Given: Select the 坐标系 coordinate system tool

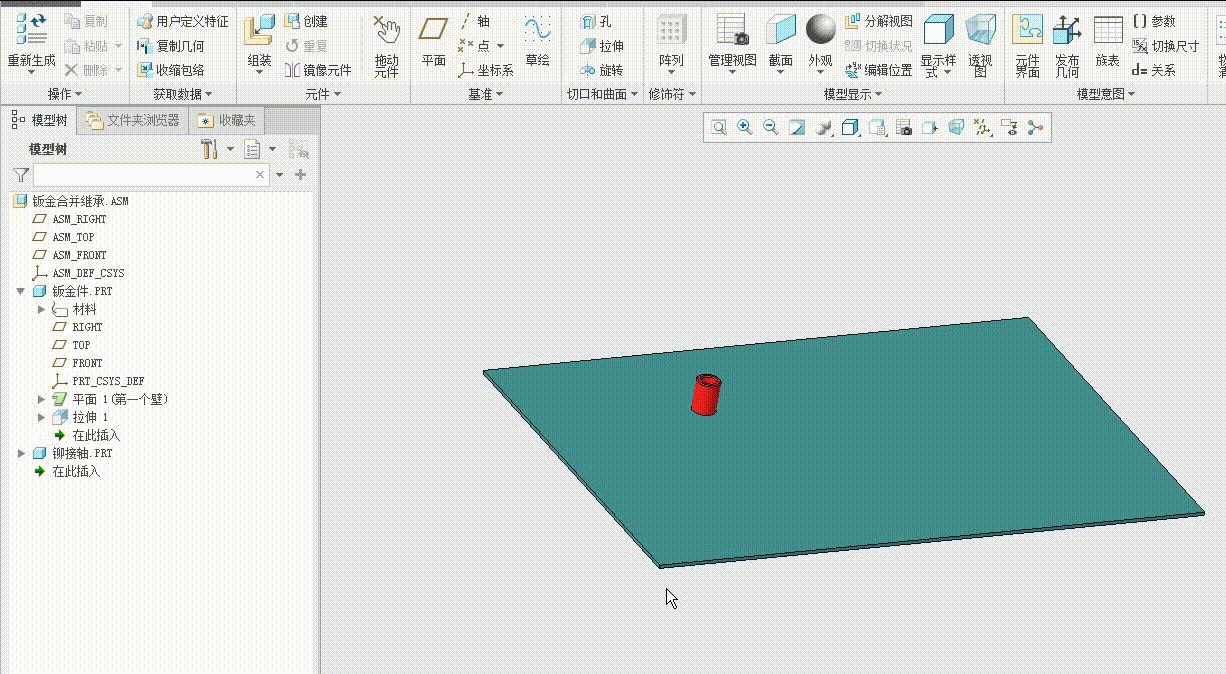Looking at the screenshot, I should (486, 70).
